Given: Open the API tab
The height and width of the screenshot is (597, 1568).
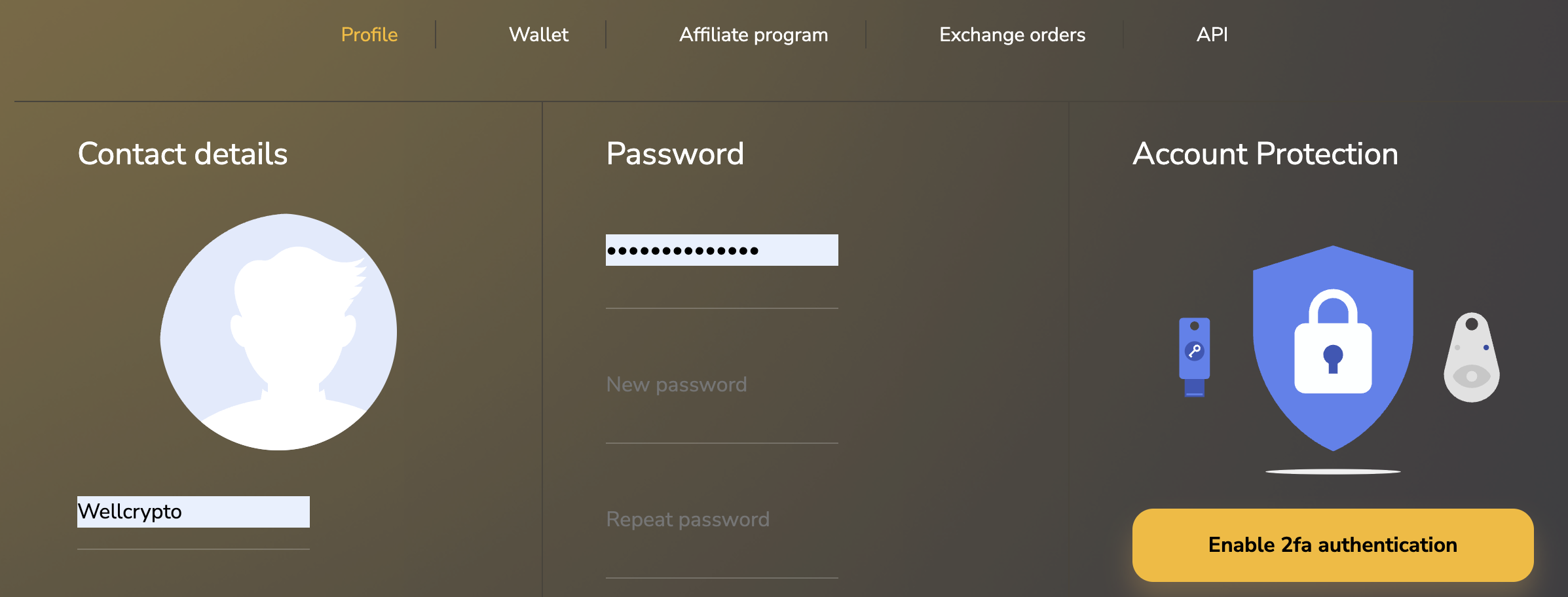Looking at the screenshot, I should coord(1212,35).
